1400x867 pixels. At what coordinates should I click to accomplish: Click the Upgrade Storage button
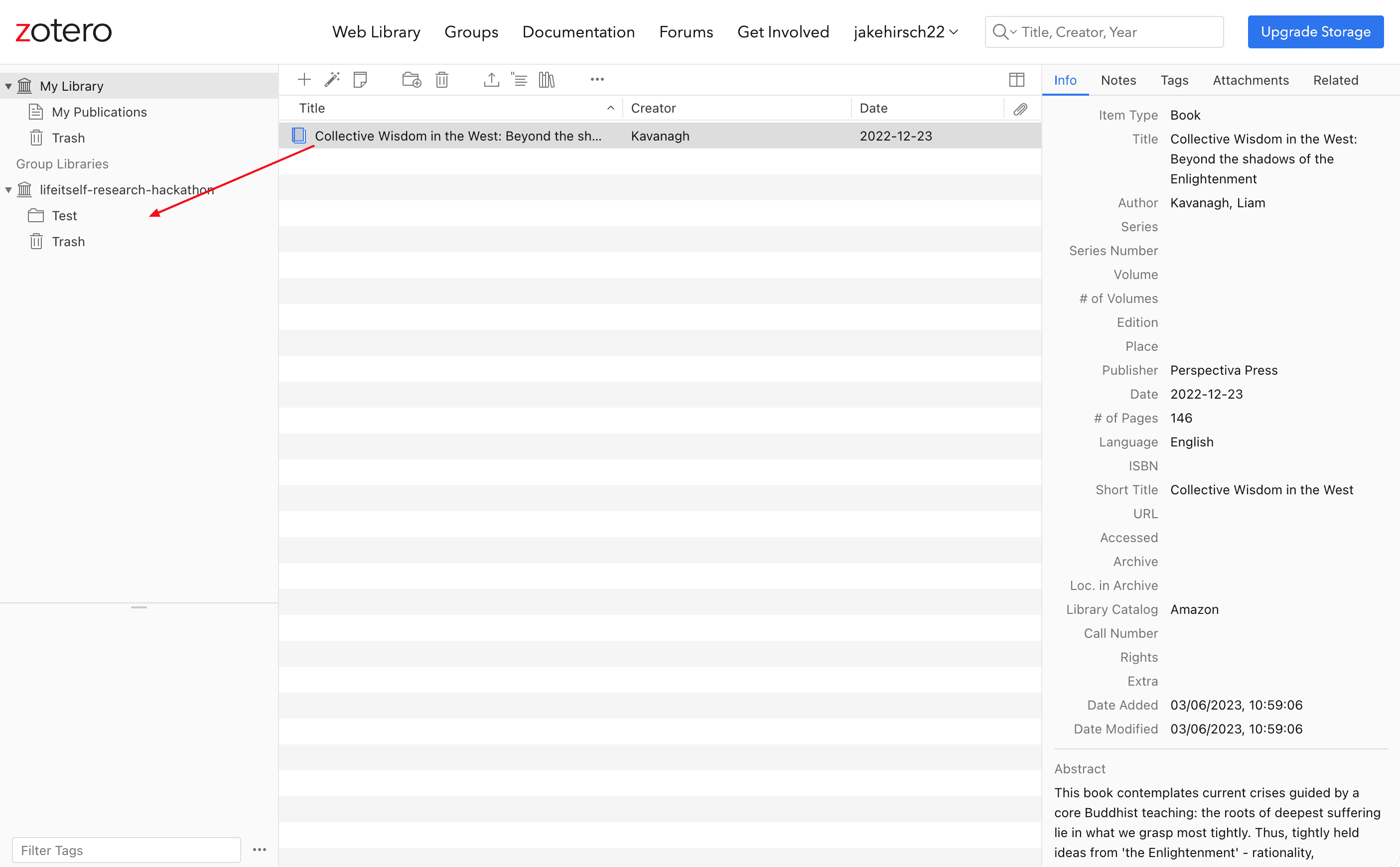tap(1315, 31)
